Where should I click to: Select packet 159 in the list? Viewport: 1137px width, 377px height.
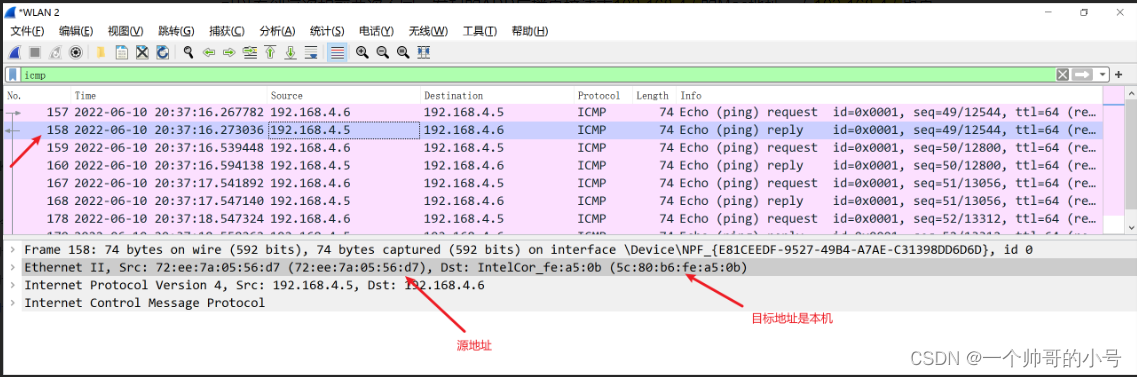[x=554, y=148]
